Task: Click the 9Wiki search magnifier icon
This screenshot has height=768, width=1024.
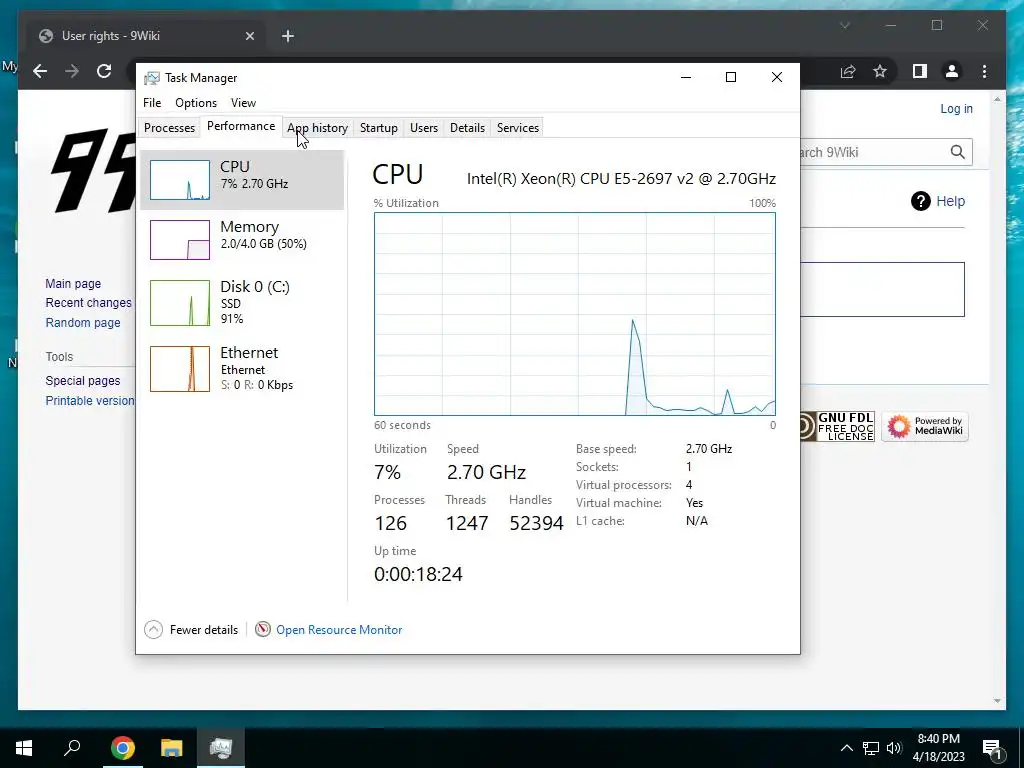Action: 957,152
